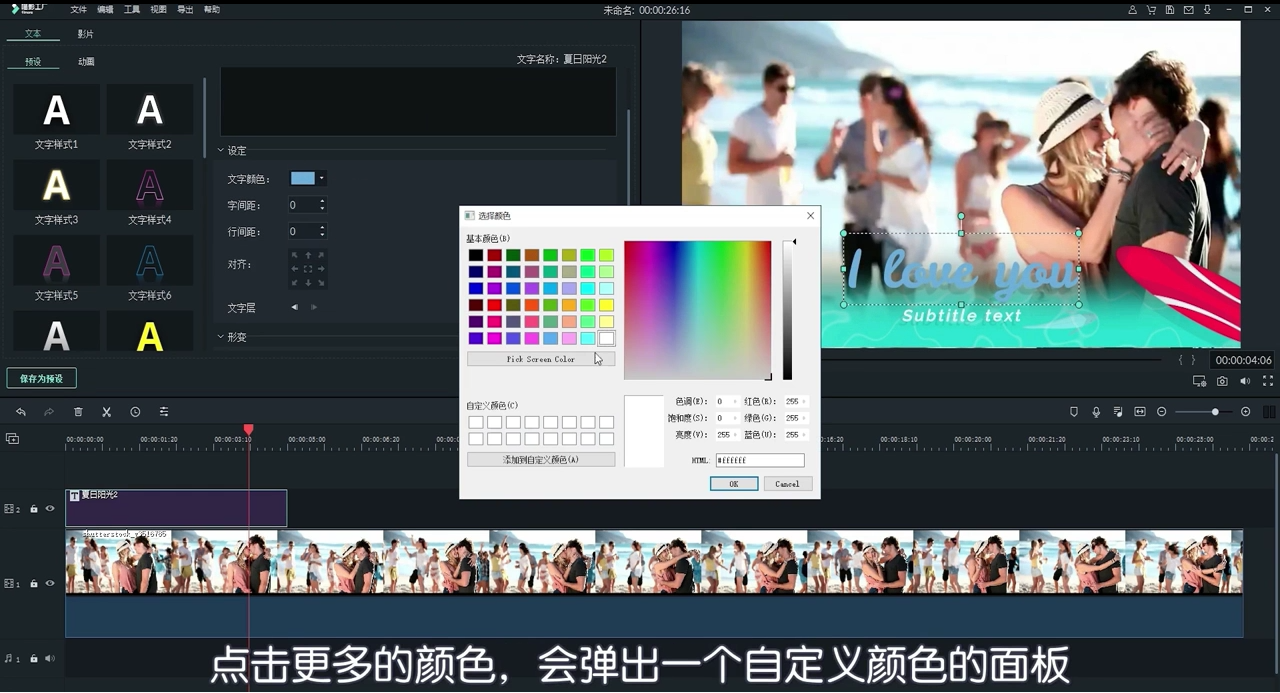This screenshot has height=693, width=1280.
Task: Open the voiceover recording microphone tool
Action: click(x=1095, y=411)
